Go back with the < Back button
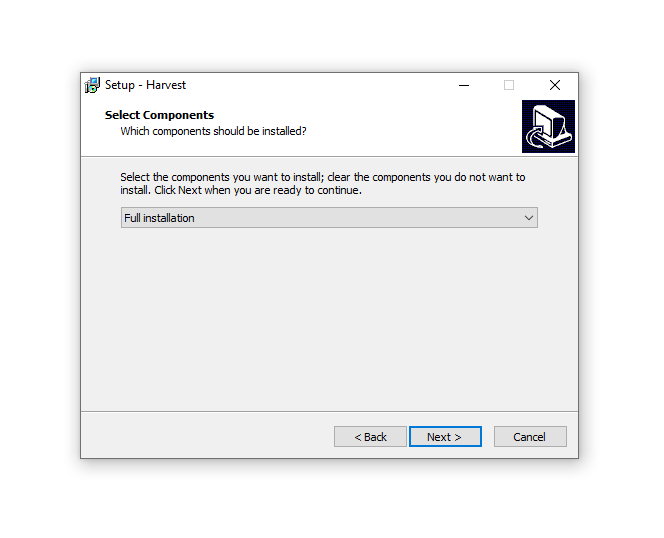Screen dimensions: 664x538 tap(370, 437)
